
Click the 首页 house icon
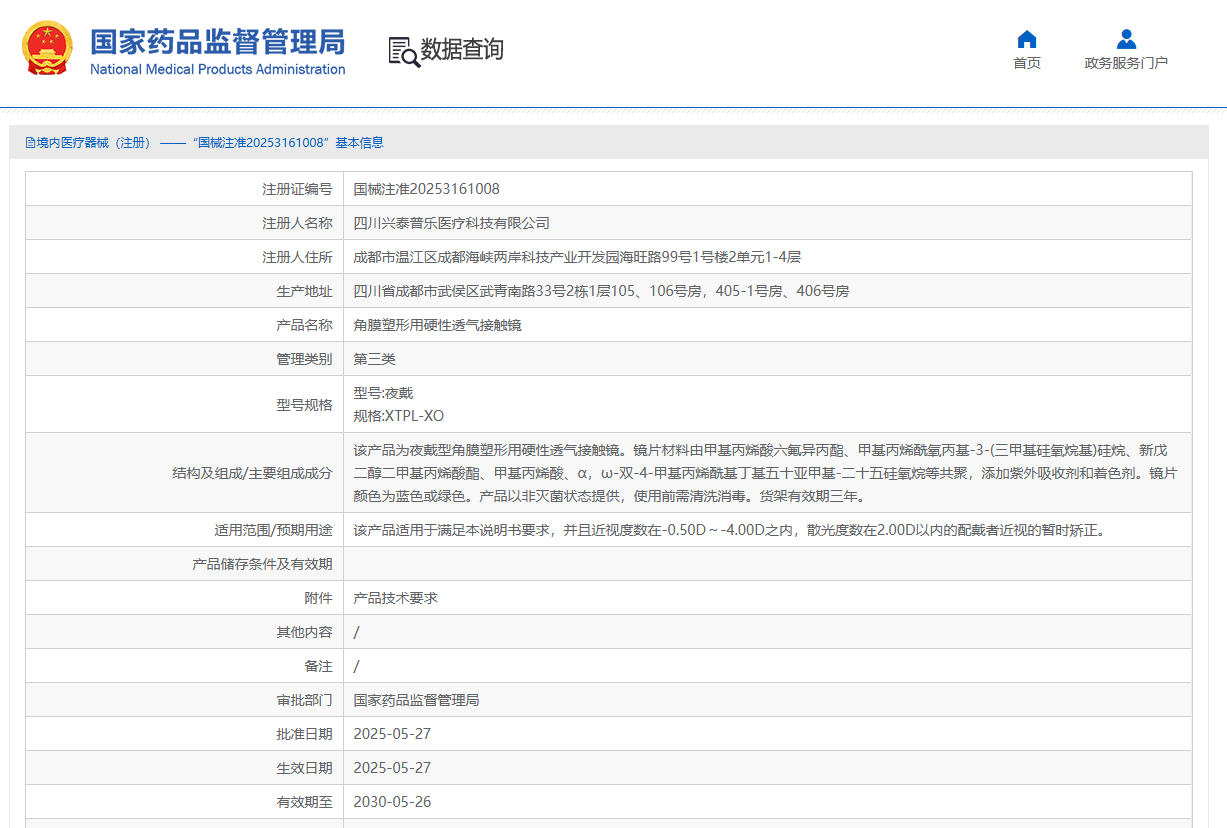click(x=1026, y=39)
